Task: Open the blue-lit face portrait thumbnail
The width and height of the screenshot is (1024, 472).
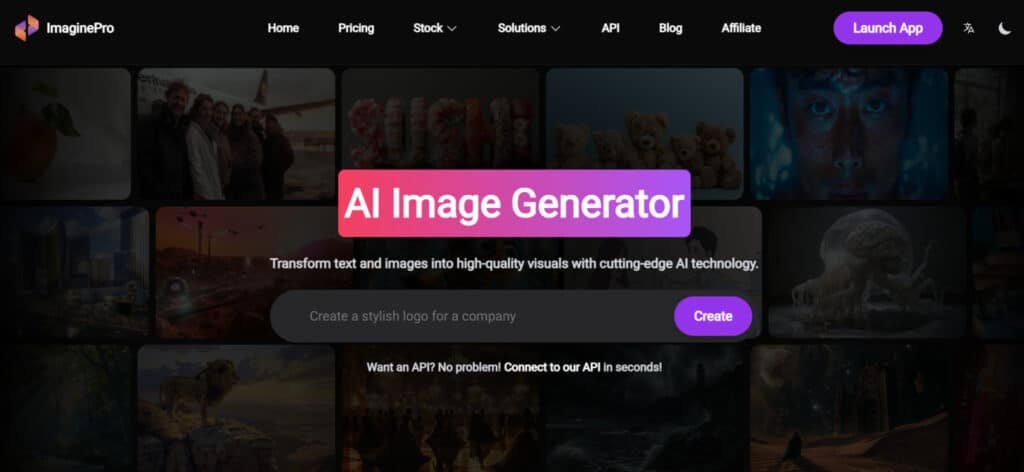Action: tap(848, 134)
